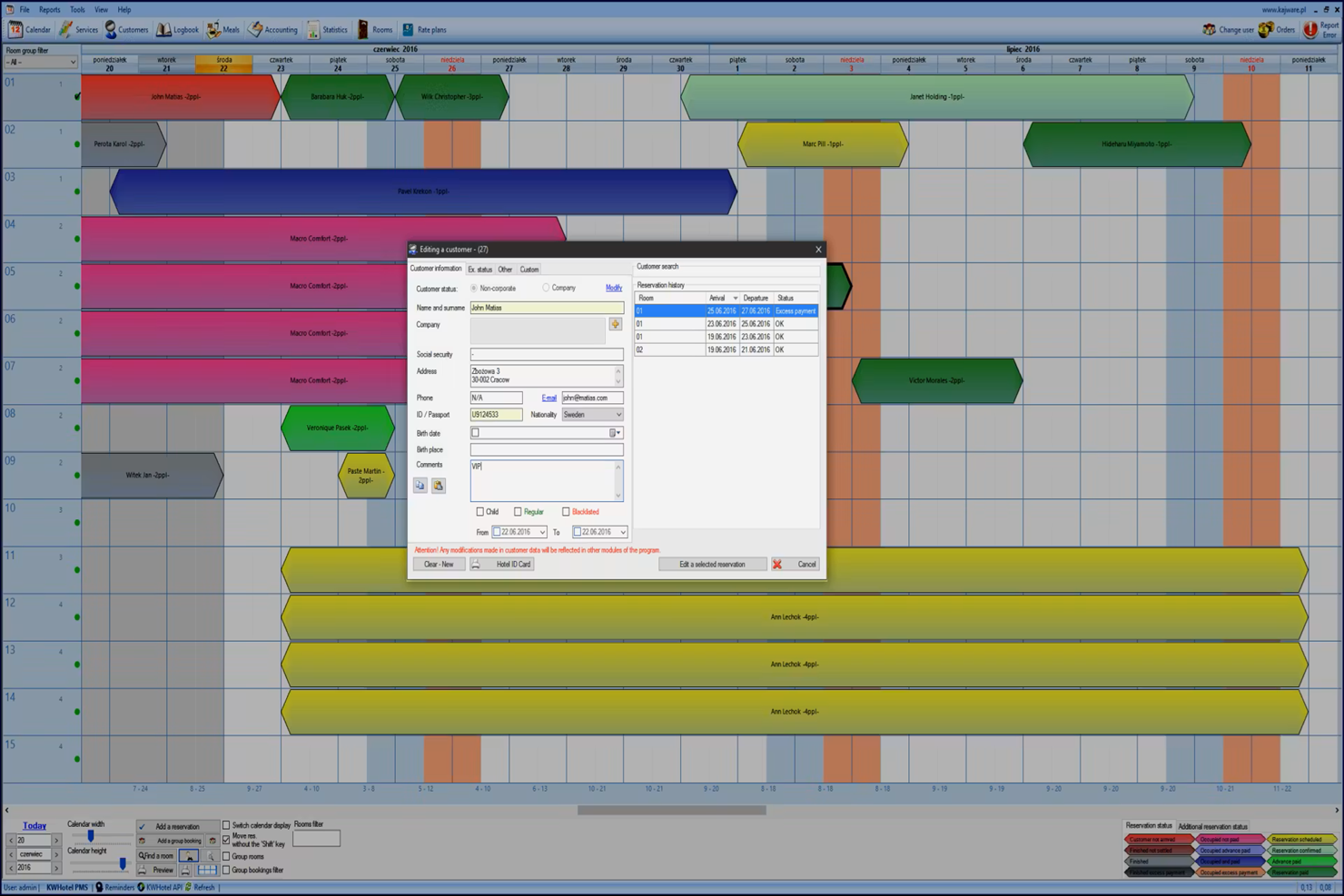Click Edit a selected reservation button
Screen dimensions: 1344x896
(712, 564)
